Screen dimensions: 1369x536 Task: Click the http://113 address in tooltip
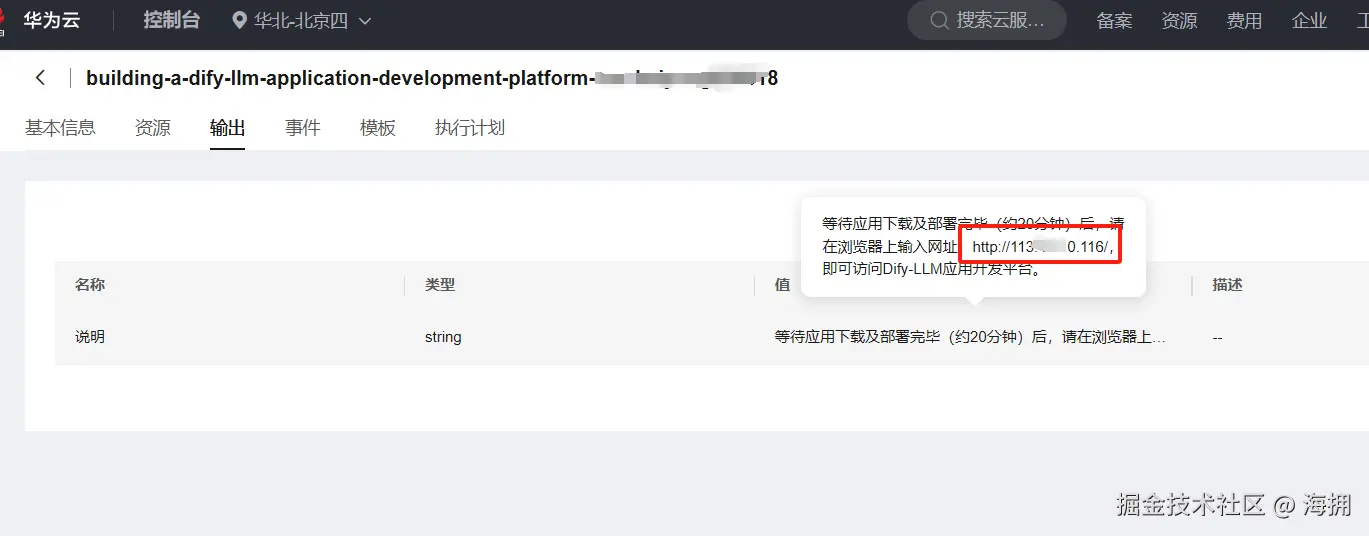pos(1040,246)
